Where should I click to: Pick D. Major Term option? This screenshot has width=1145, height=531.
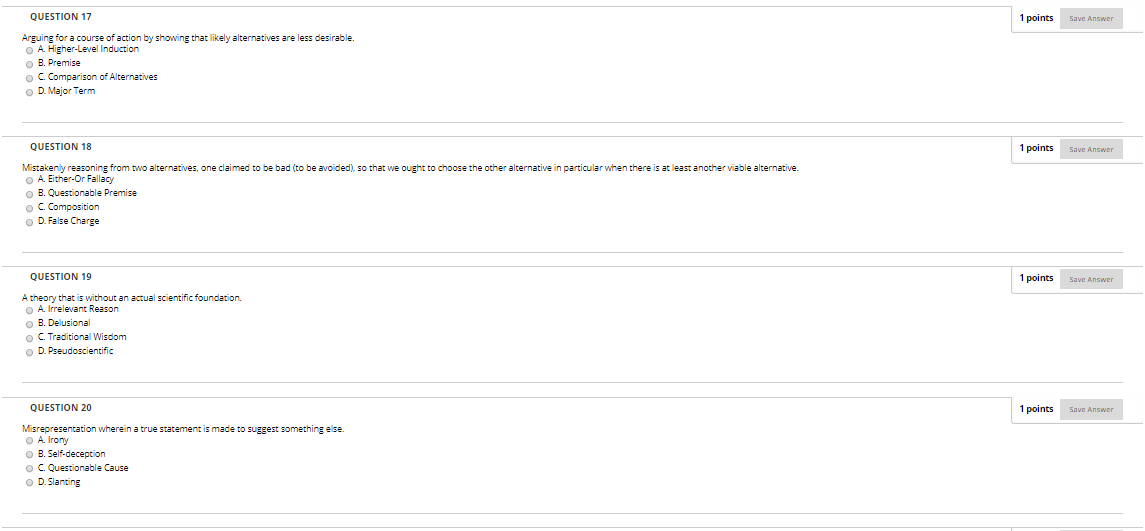click(x=29, y=92)
